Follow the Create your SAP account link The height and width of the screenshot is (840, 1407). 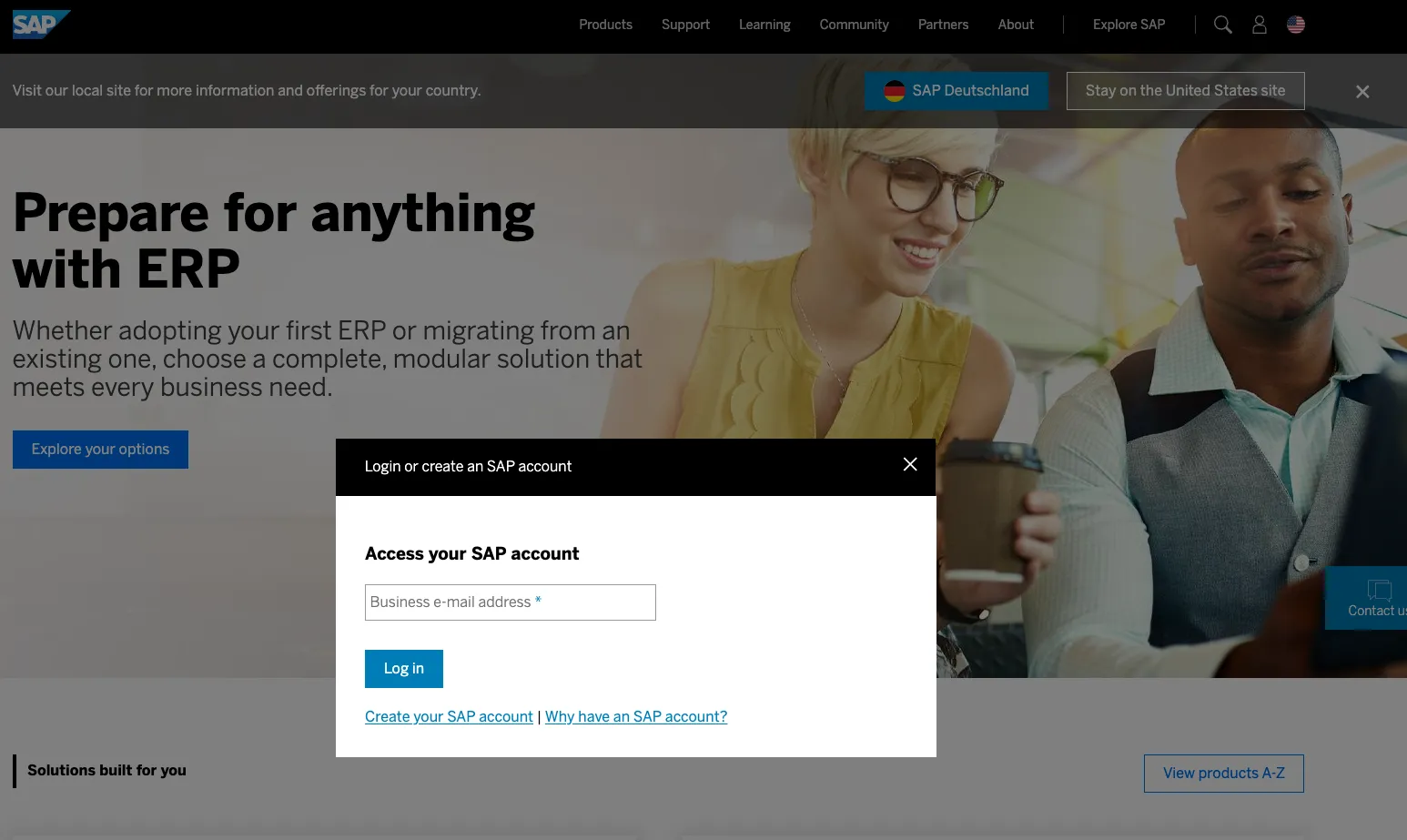[449, 716]
